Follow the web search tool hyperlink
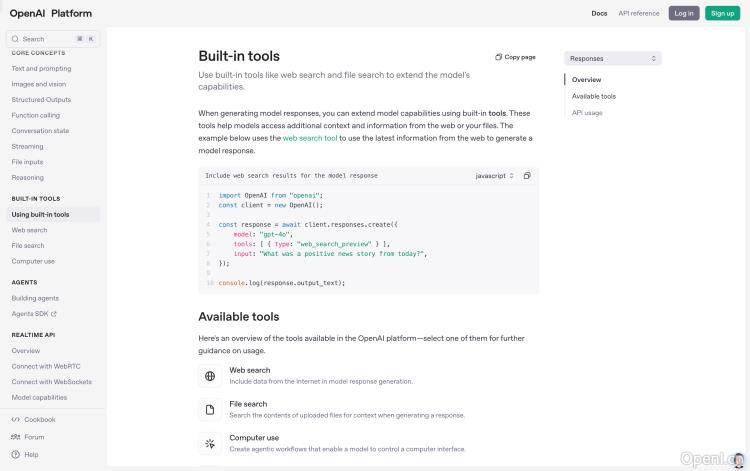This screenshot has width=750, height=471. [x=309, y=138]
